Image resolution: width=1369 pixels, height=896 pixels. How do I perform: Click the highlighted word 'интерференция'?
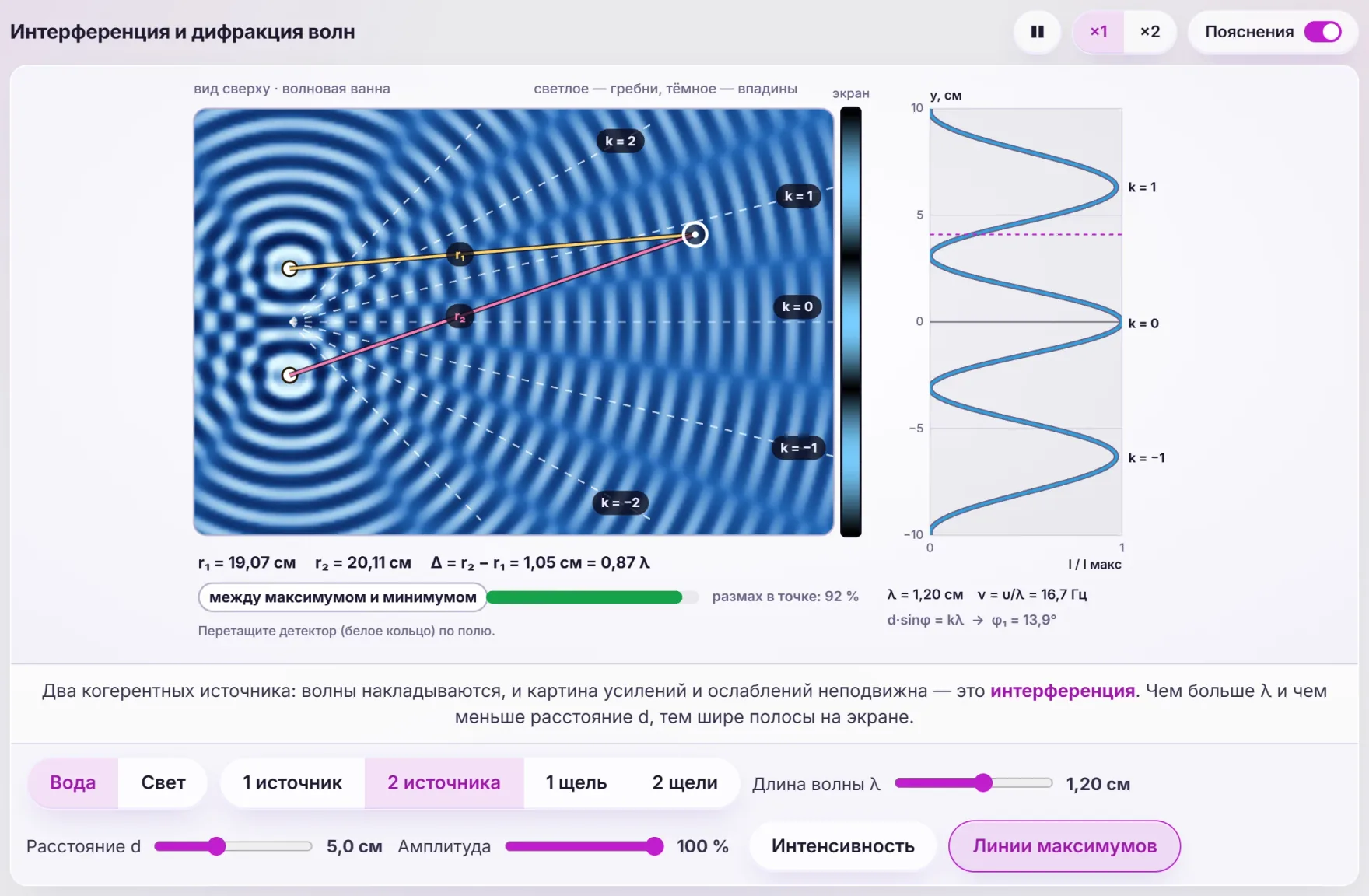[x=1063, y=691]
